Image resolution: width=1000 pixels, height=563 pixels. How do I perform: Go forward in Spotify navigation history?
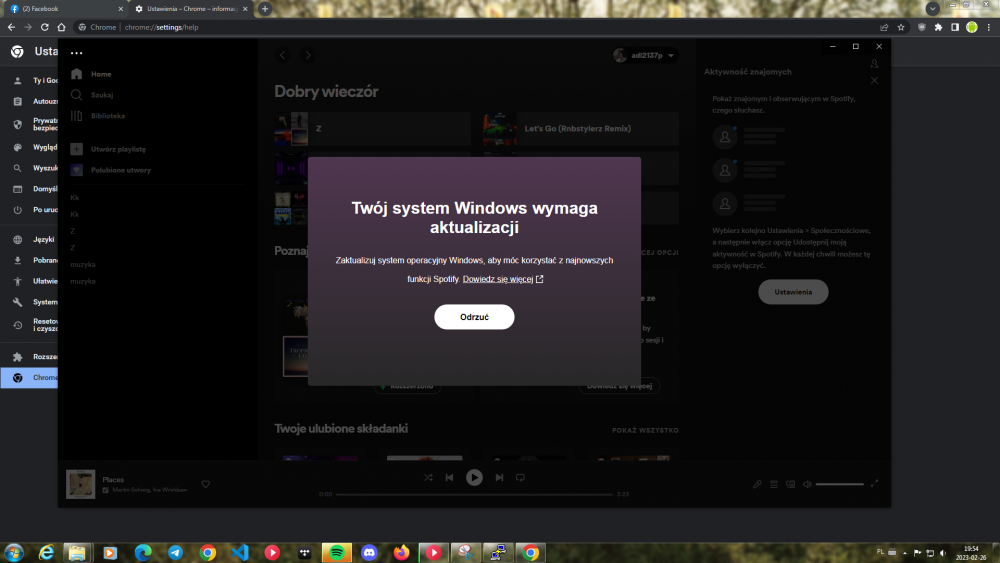pyautogui.click(x=308, y=55)
